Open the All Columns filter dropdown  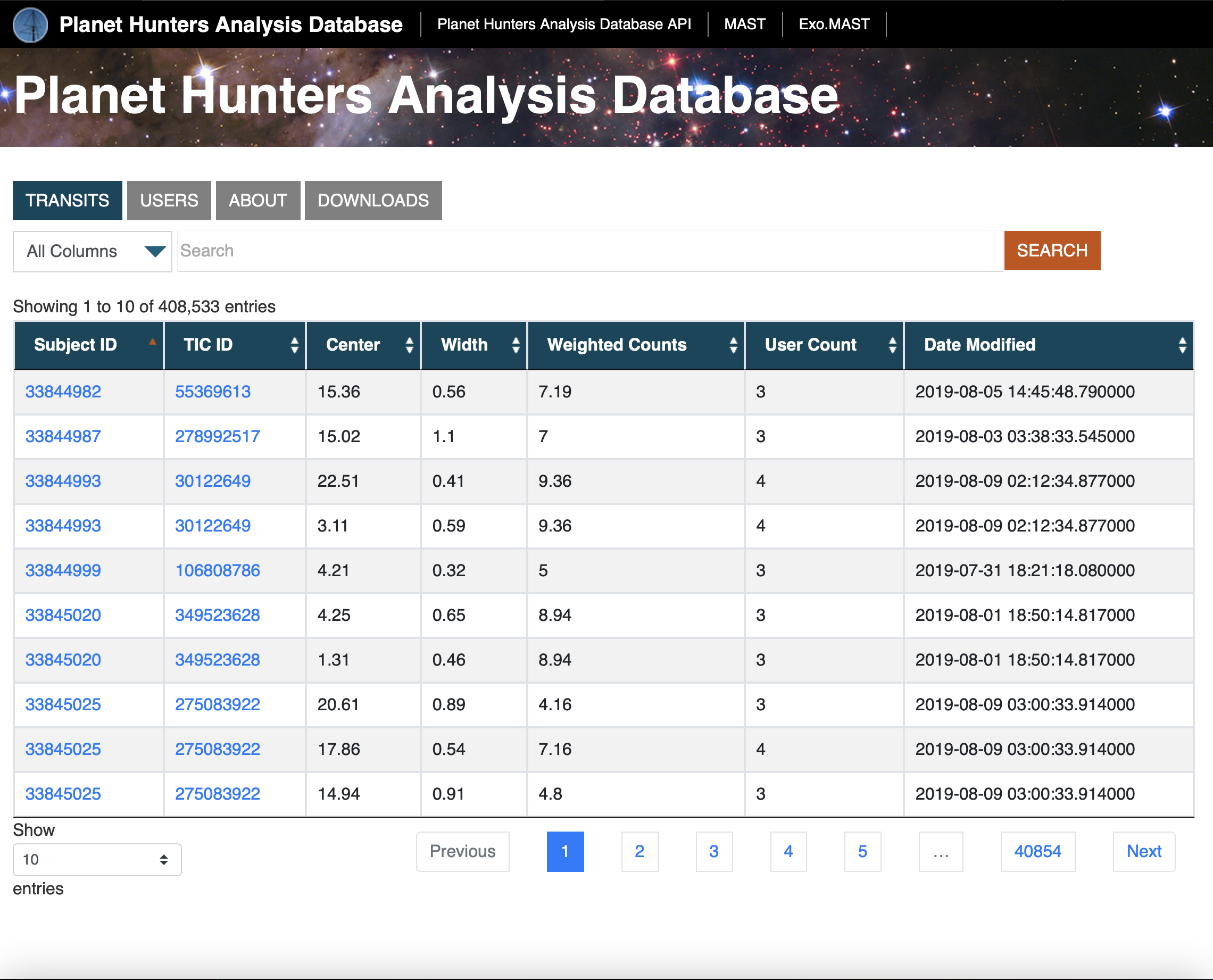(93, 251)
